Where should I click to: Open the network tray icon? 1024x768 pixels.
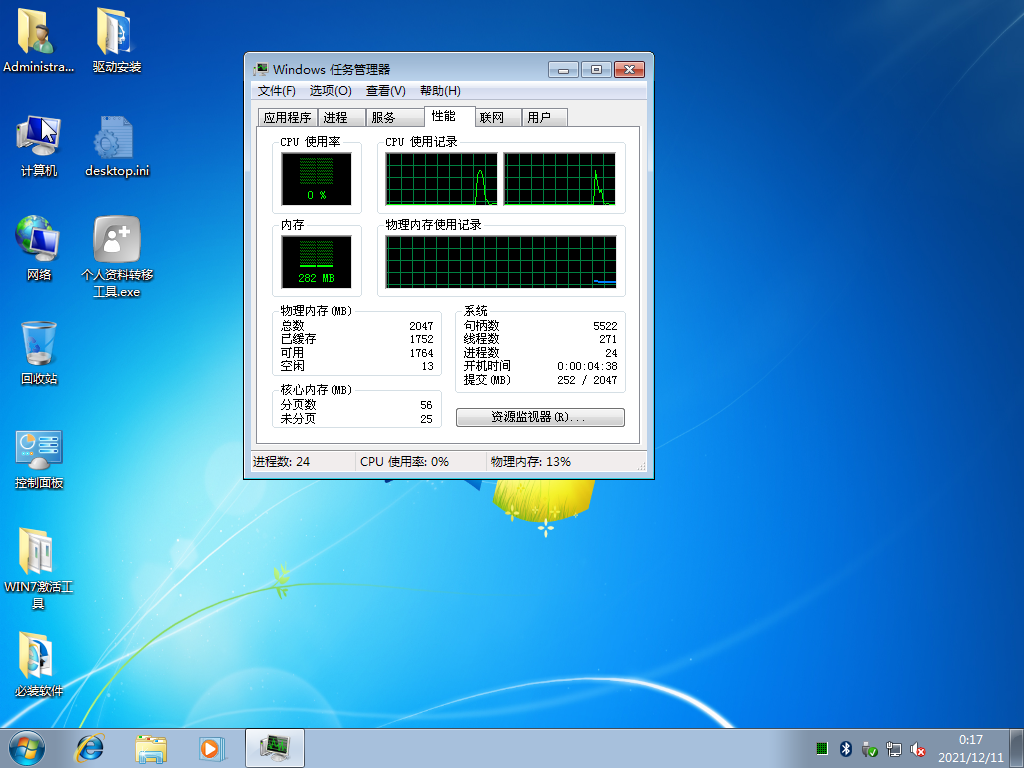[893, 748]
